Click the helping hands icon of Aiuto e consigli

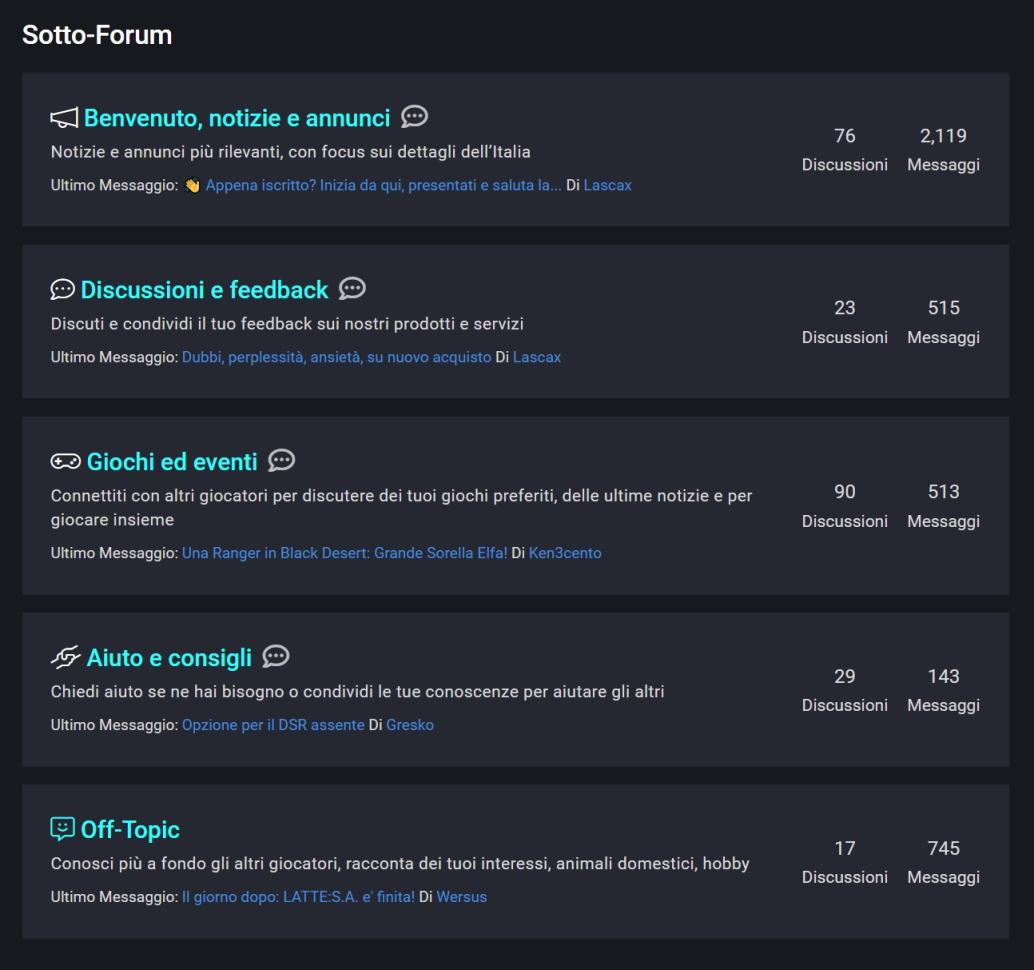point(63,657)
